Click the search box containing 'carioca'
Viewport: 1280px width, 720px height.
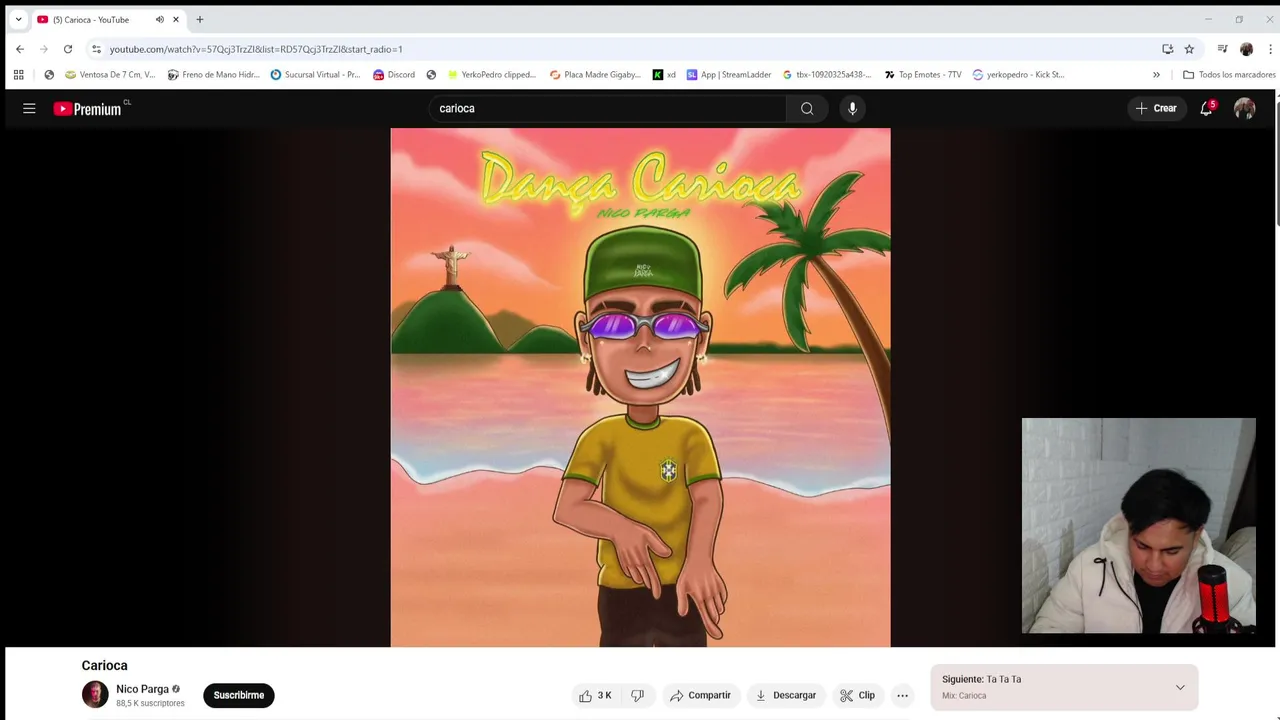pyautogui.click(x=608, y=108)
